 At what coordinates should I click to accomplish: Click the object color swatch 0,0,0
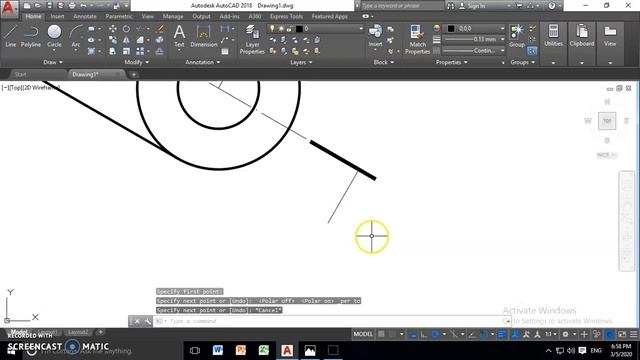(451, 29)
